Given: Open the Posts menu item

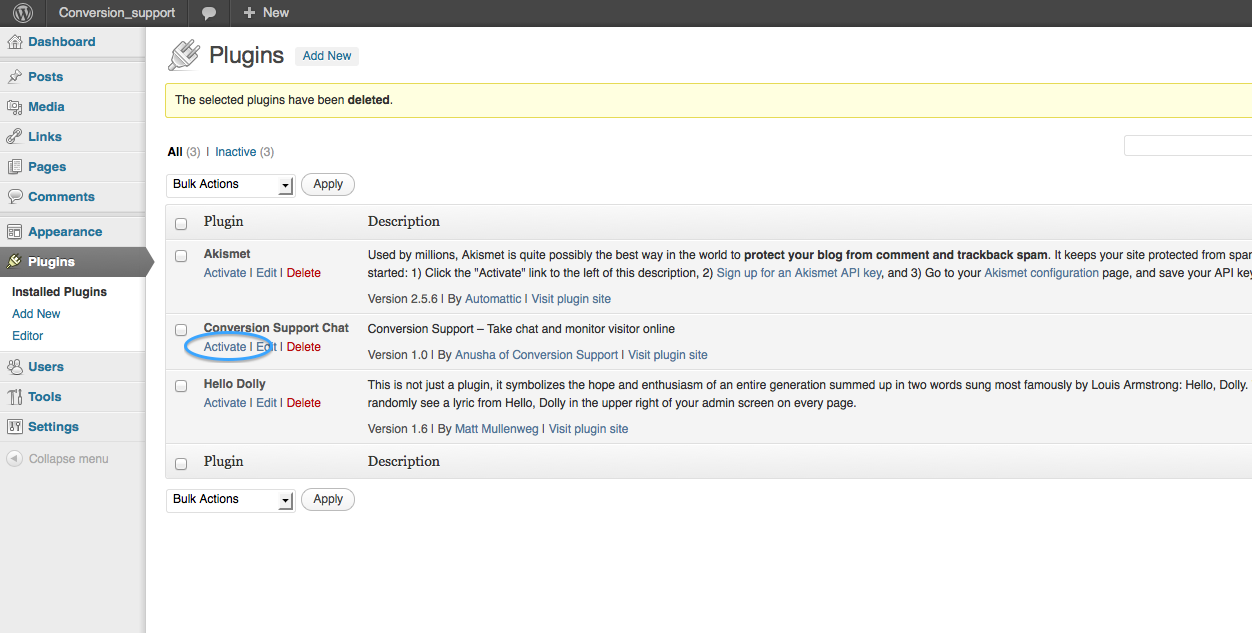Looking at the screenshot, I should coord(46,77).
